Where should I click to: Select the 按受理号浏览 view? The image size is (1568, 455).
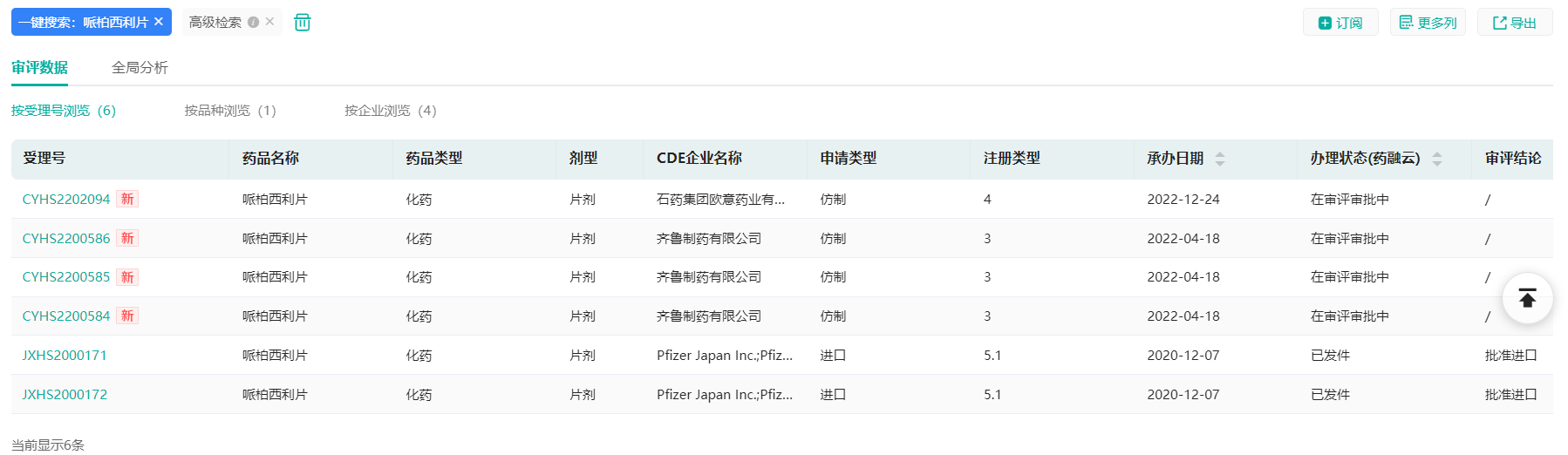[64, 111]
